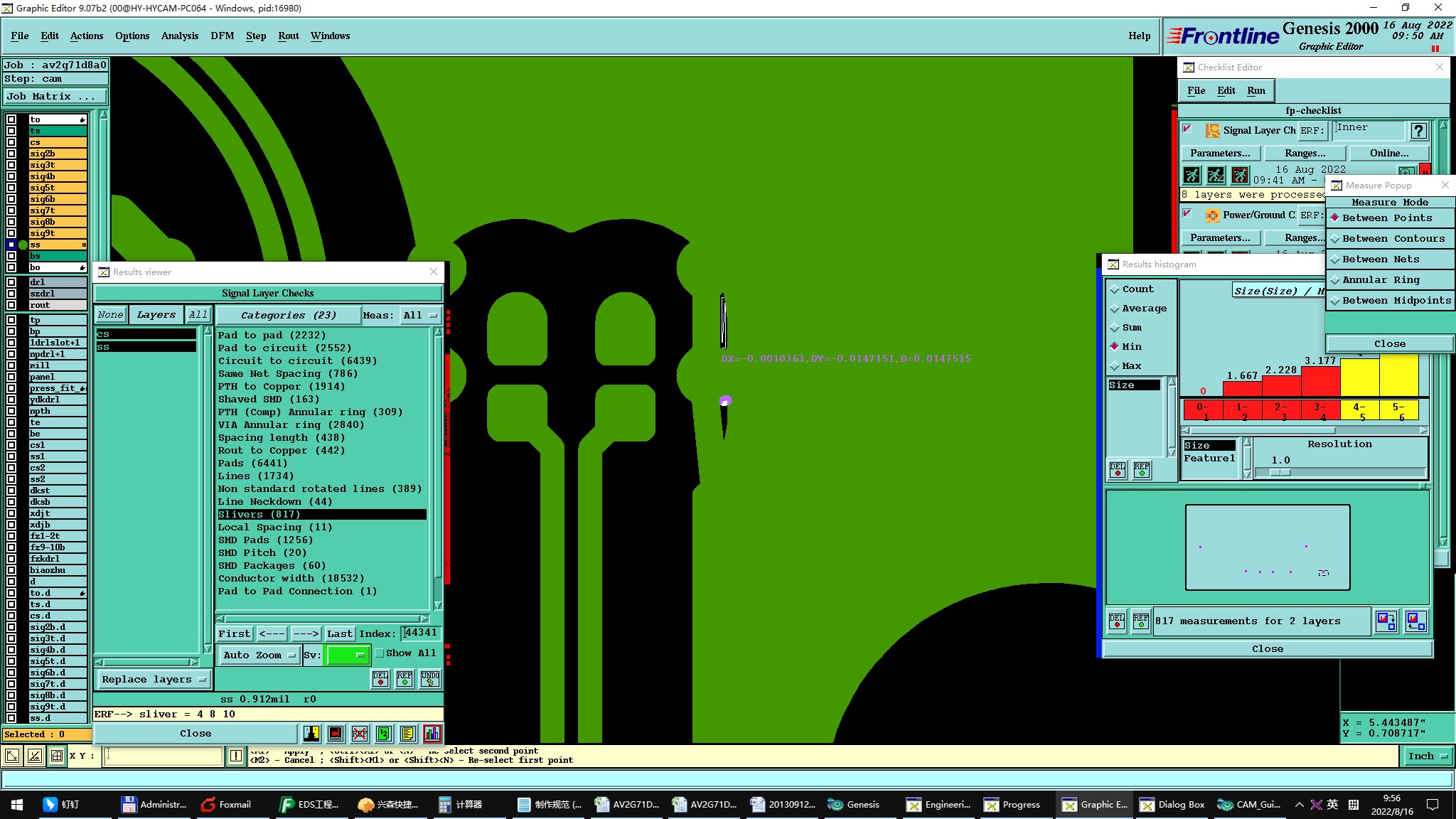Open histogram via bar chart icon

tap(432, 733)
